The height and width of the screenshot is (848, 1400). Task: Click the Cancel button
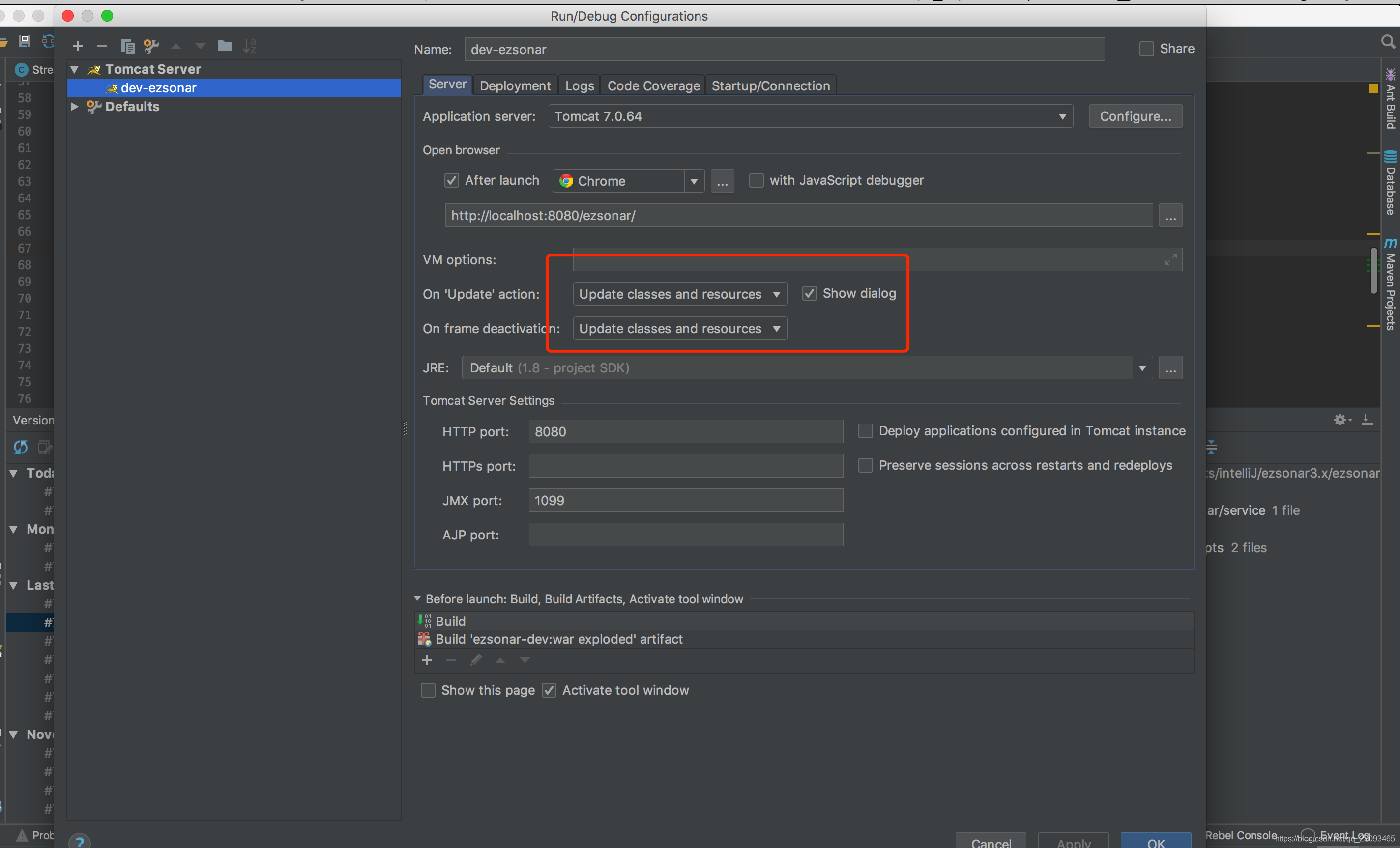point(991,842)
